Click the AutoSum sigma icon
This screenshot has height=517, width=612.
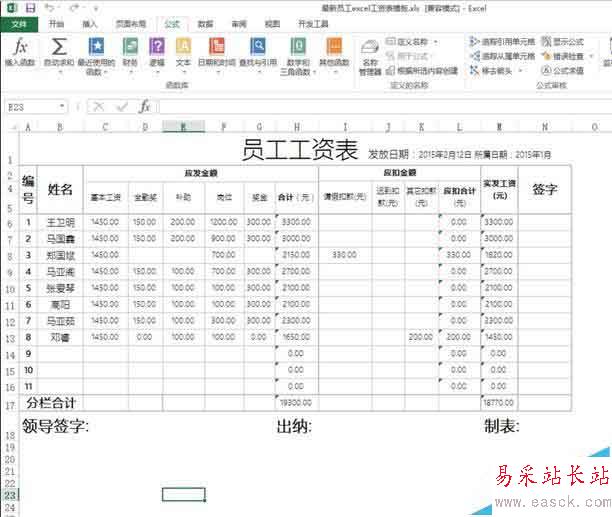click(59, 47)
